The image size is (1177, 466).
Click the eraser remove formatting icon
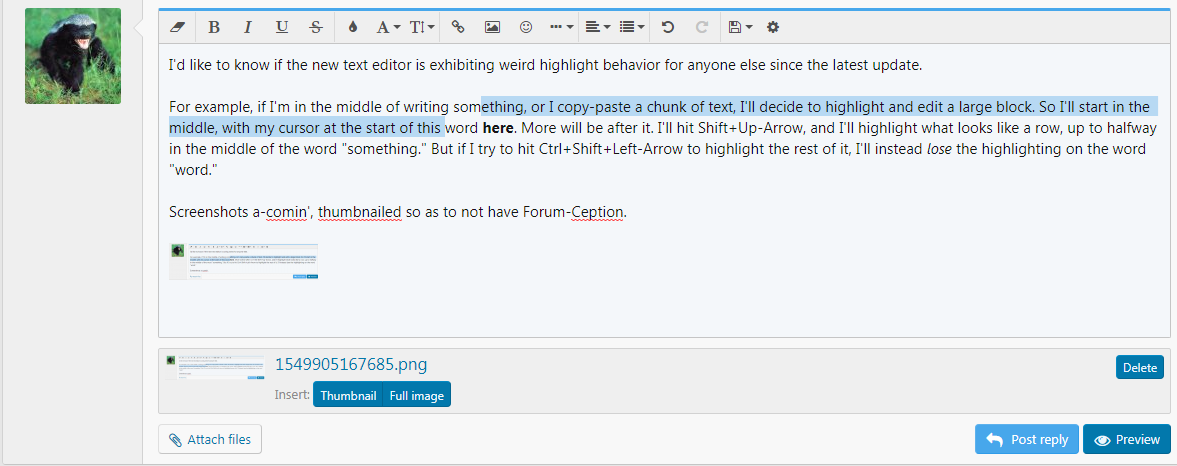[x=179, y=27]
